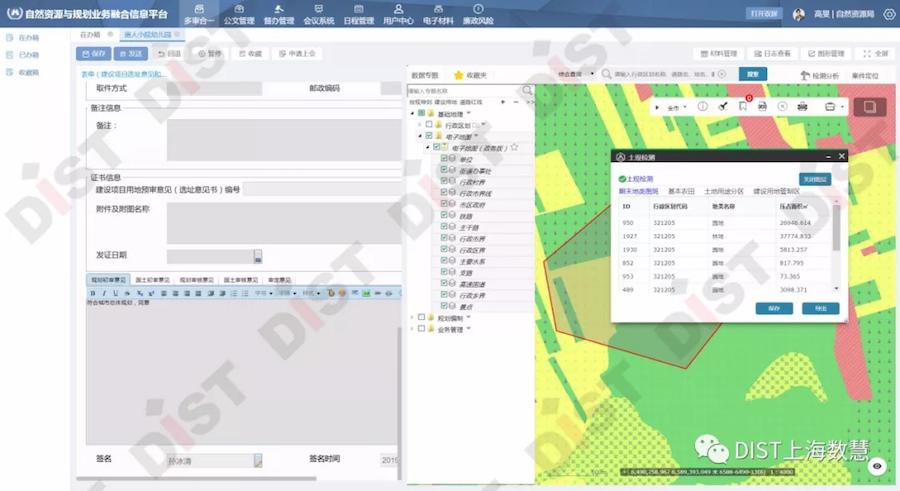
Task: Select the measure/brush tool on map toolbar
Action: [x=723, y=107]
